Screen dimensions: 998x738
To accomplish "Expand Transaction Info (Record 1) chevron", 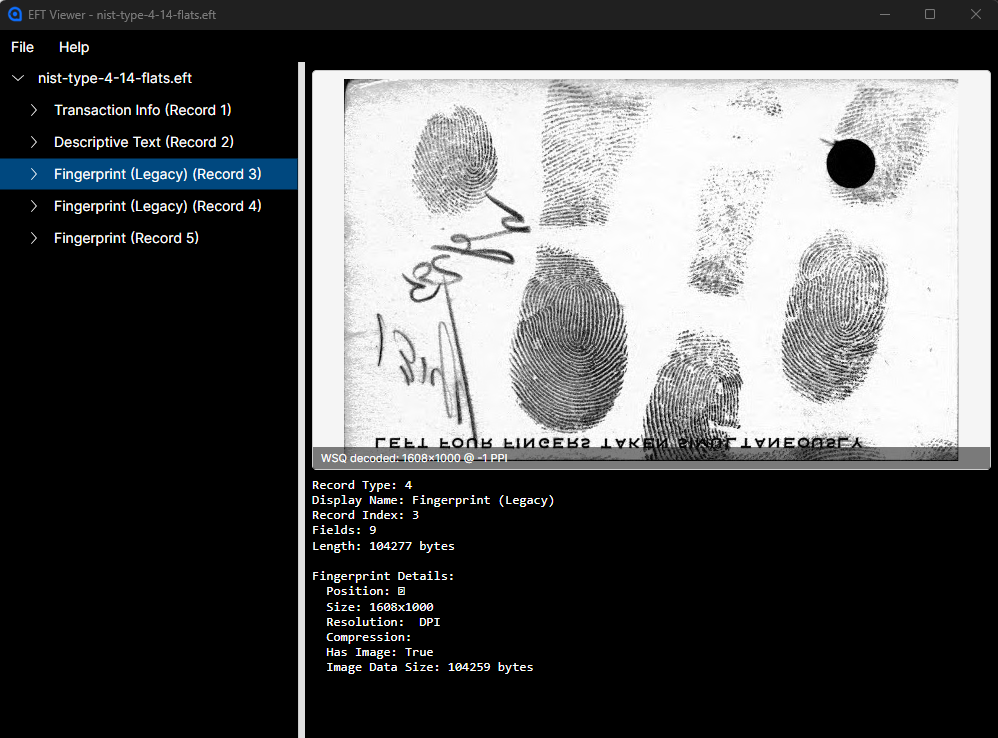I will pos(34,110).
